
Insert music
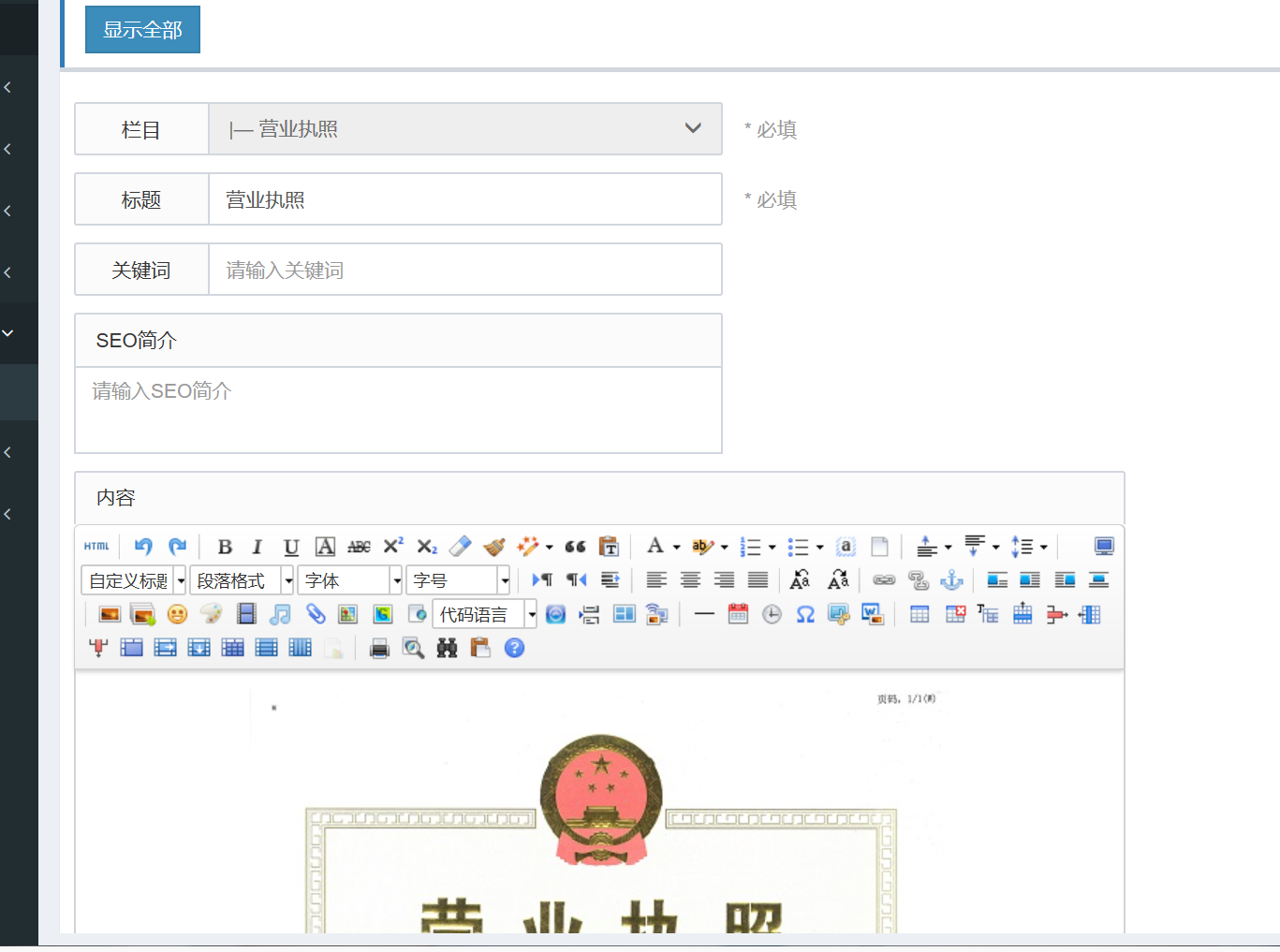[x=280, y=614]
